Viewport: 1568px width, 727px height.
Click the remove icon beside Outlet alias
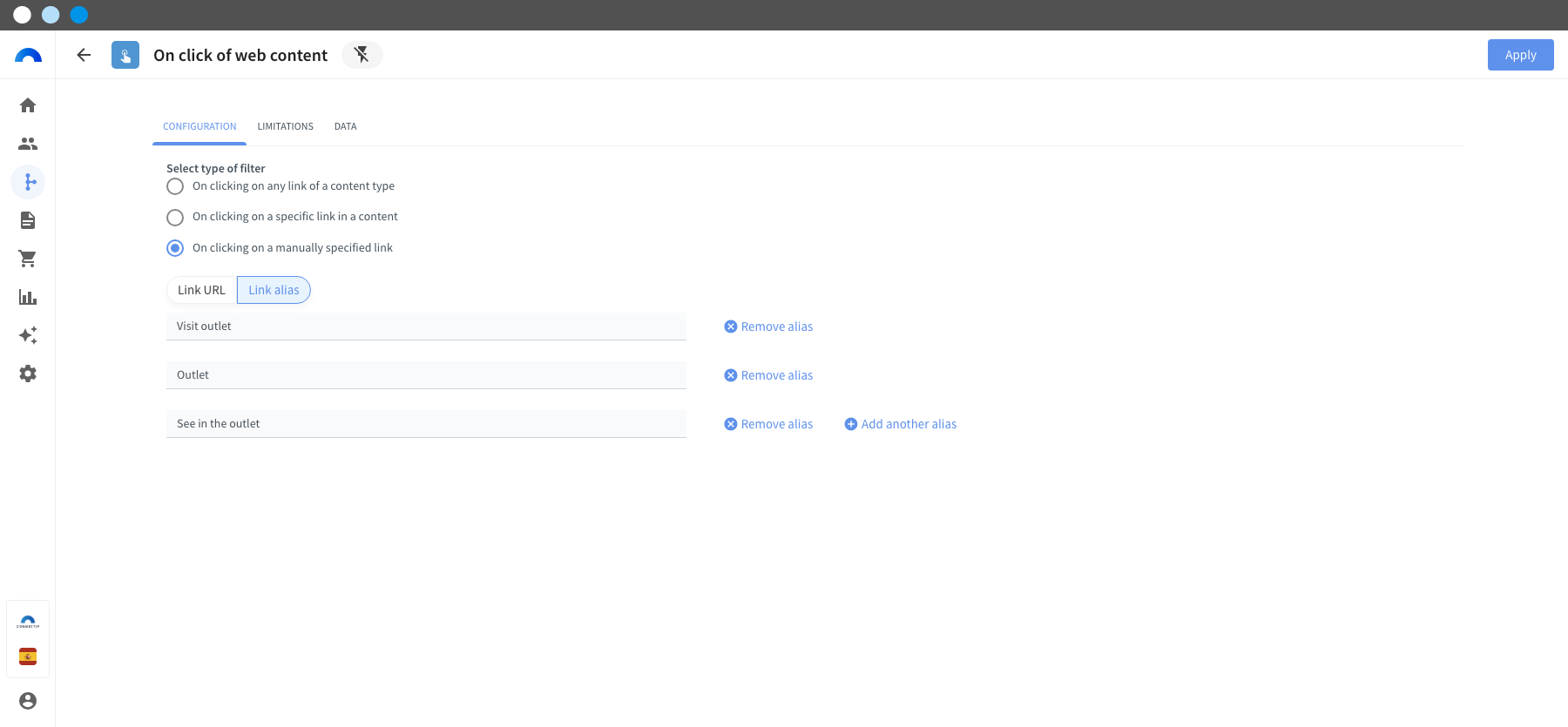(x=731, y=375)
